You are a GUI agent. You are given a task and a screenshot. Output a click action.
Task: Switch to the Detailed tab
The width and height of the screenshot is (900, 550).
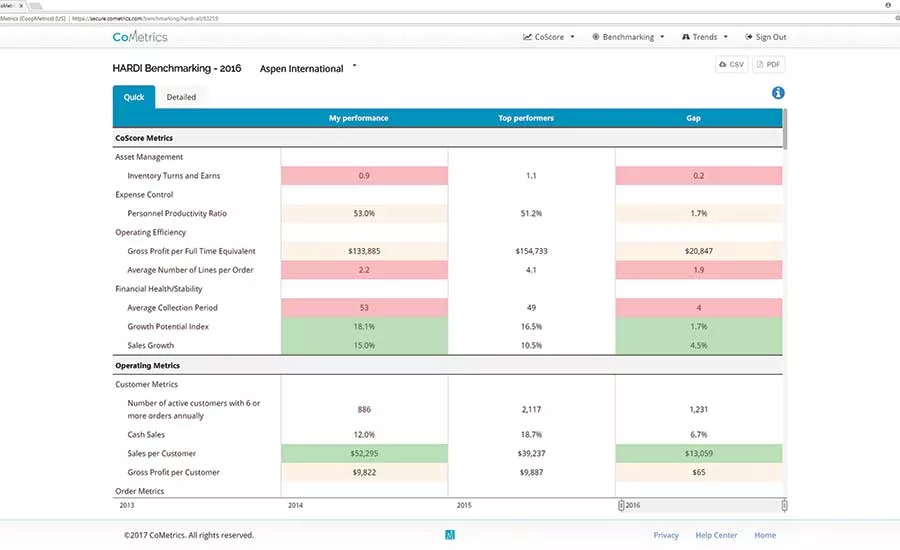(181, 97)
